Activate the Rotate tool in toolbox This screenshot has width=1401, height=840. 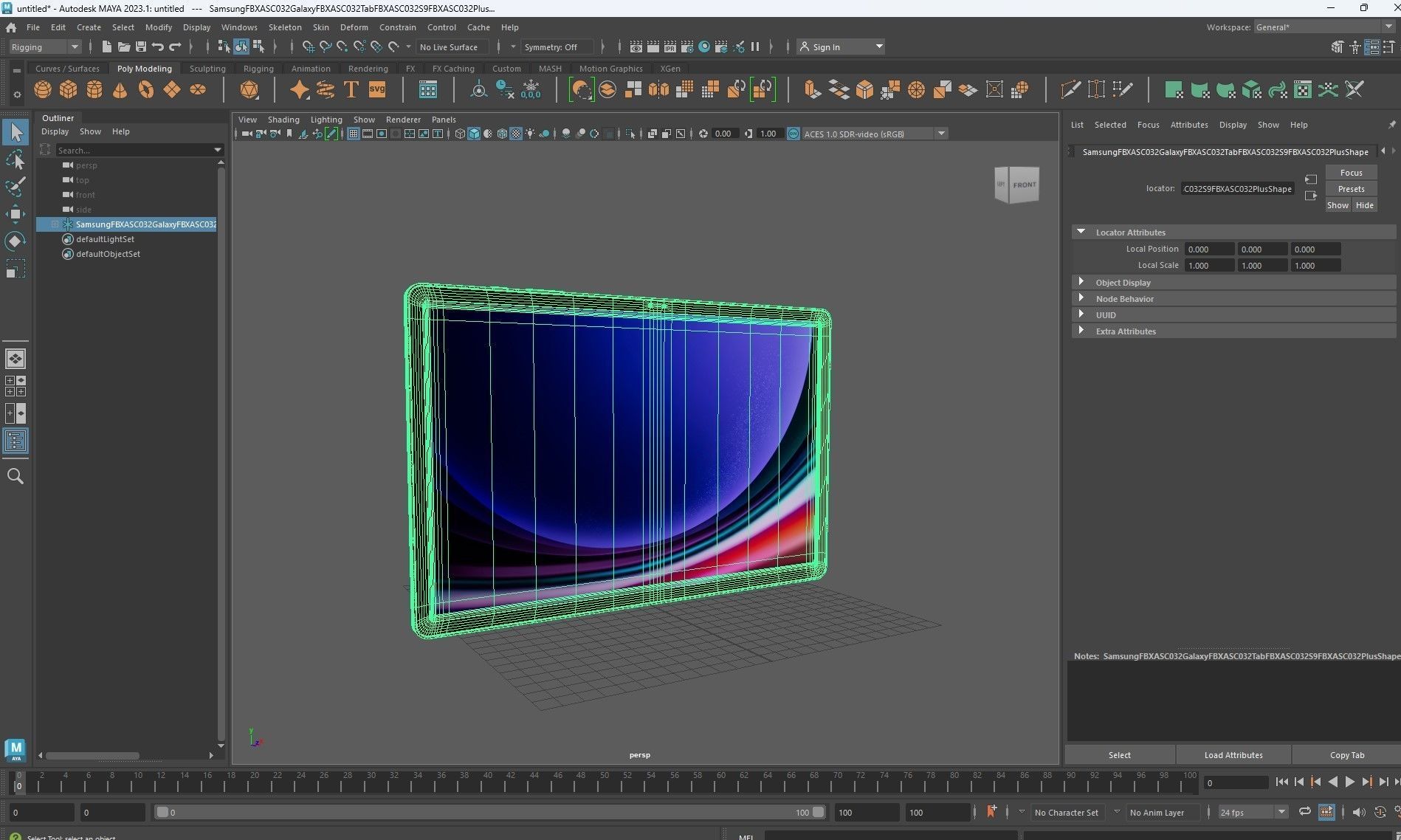click(16, 241)
